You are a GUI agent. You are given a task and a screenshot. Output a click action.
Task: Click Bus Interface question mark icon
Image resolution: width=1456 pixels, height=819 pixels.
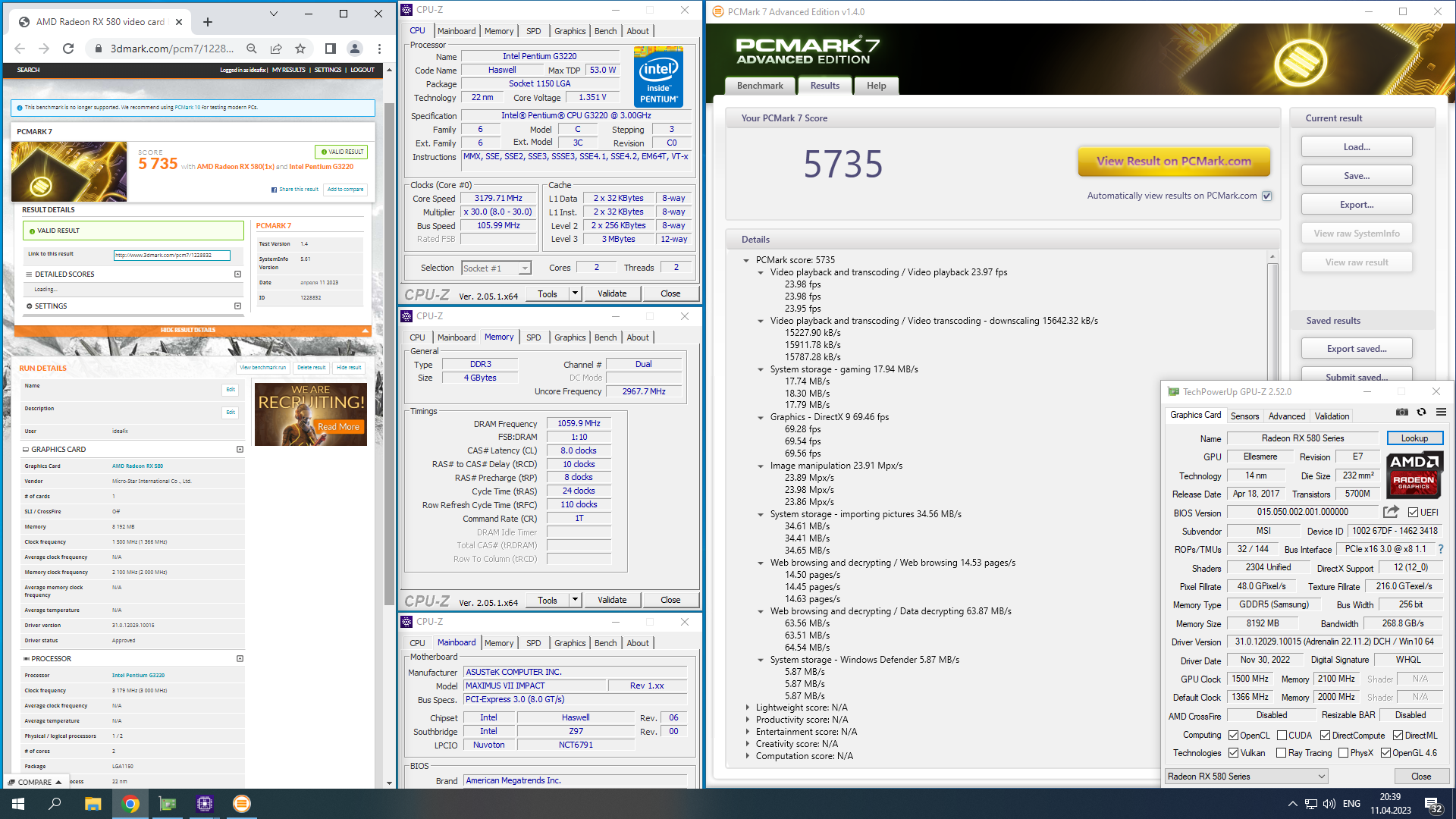tap(1441, 549)
